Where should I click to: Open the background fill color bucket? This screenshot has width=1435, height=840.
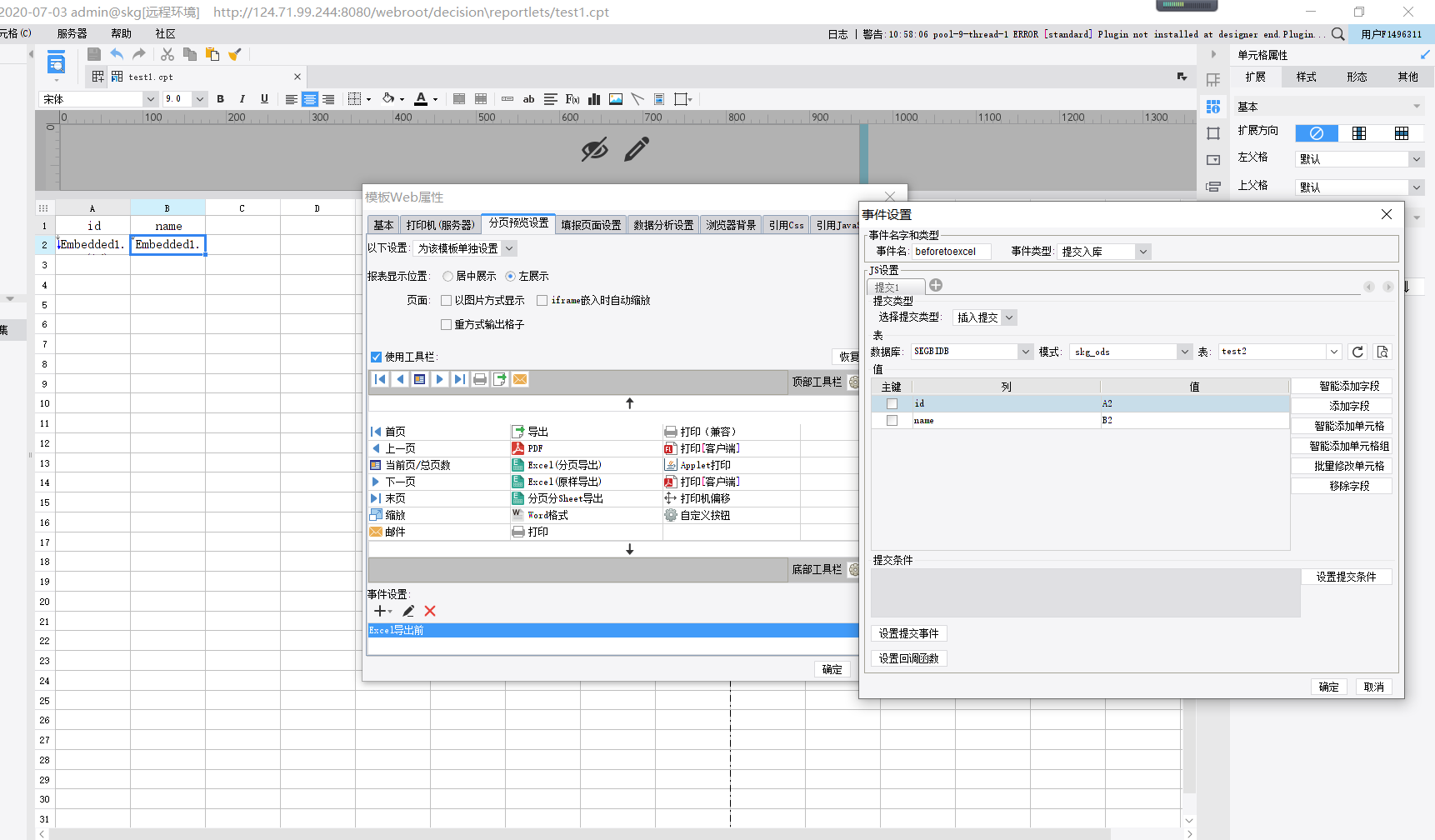point(388,99)
